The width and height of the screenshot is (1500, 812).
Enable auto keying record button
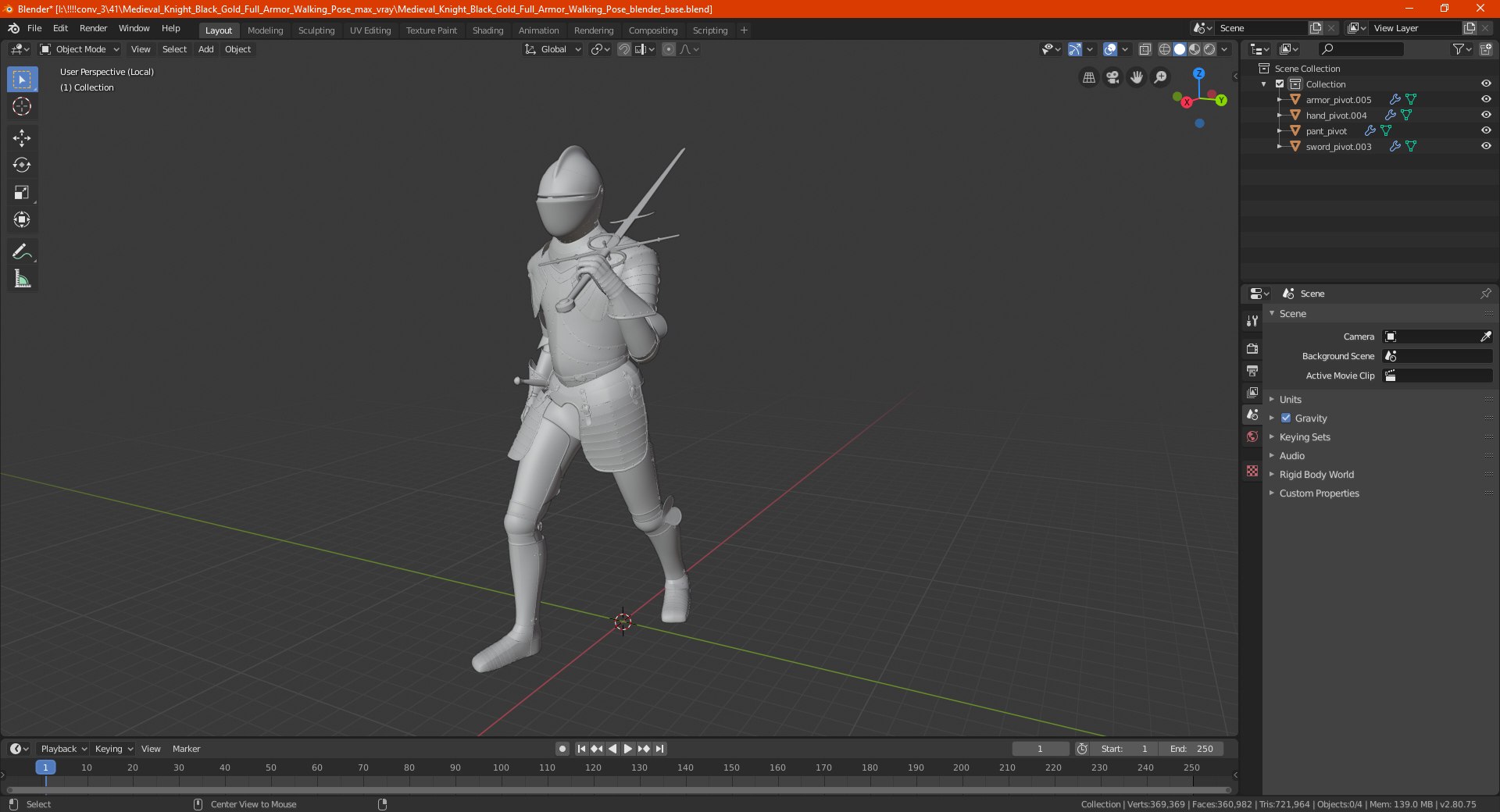tap(562, 749)
